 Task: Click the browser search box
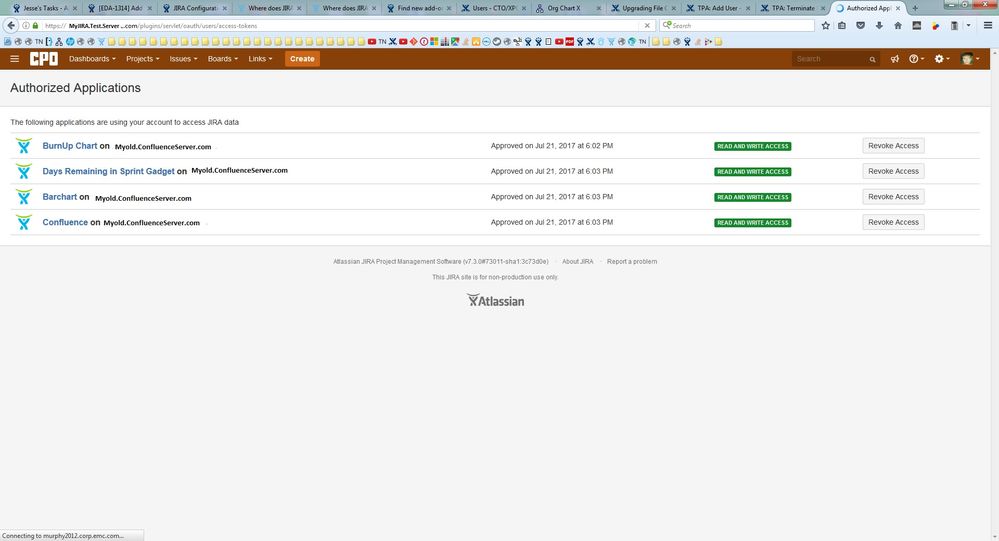tap(737, 25)
